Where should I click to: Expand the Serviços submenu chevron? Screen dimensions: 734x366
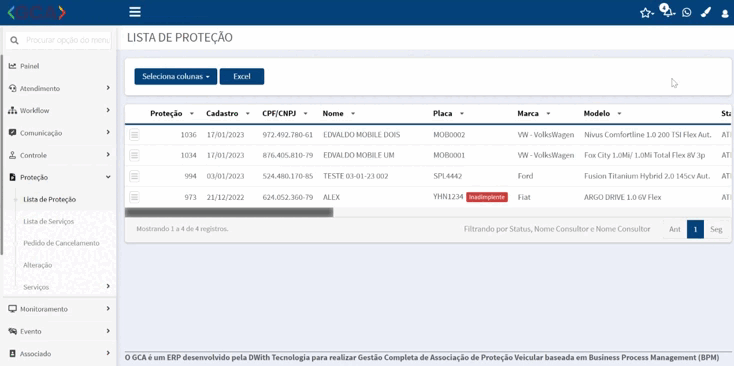pyautogui.click(x=108, y=286)
